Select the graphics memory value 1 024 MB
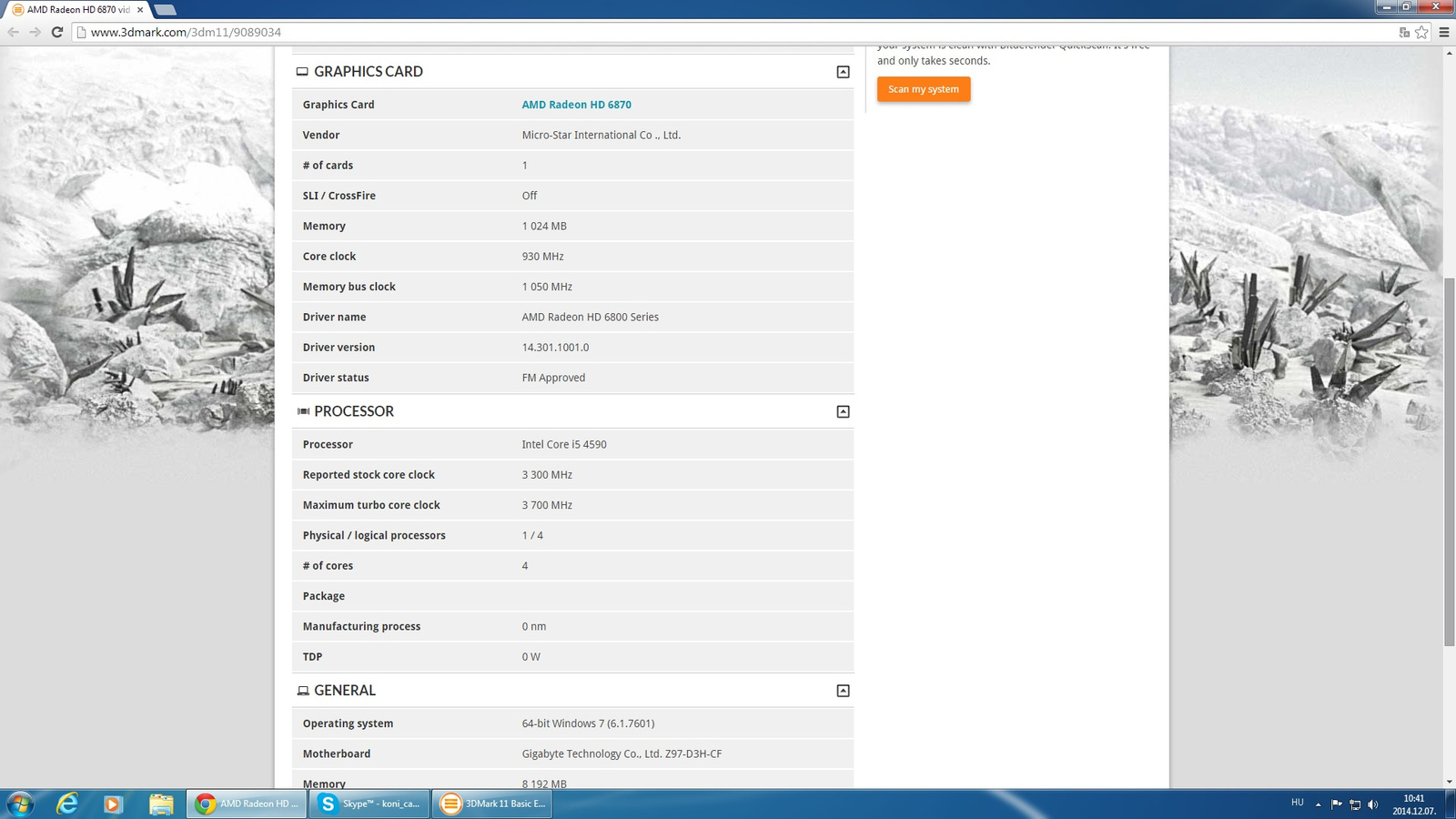 [x=544, y=227]
